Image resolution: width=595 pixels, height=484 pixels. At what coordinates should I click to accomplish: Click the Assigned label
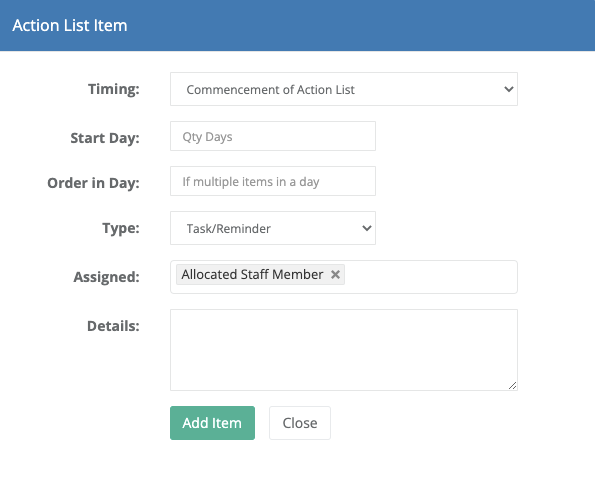pos(107,277)
